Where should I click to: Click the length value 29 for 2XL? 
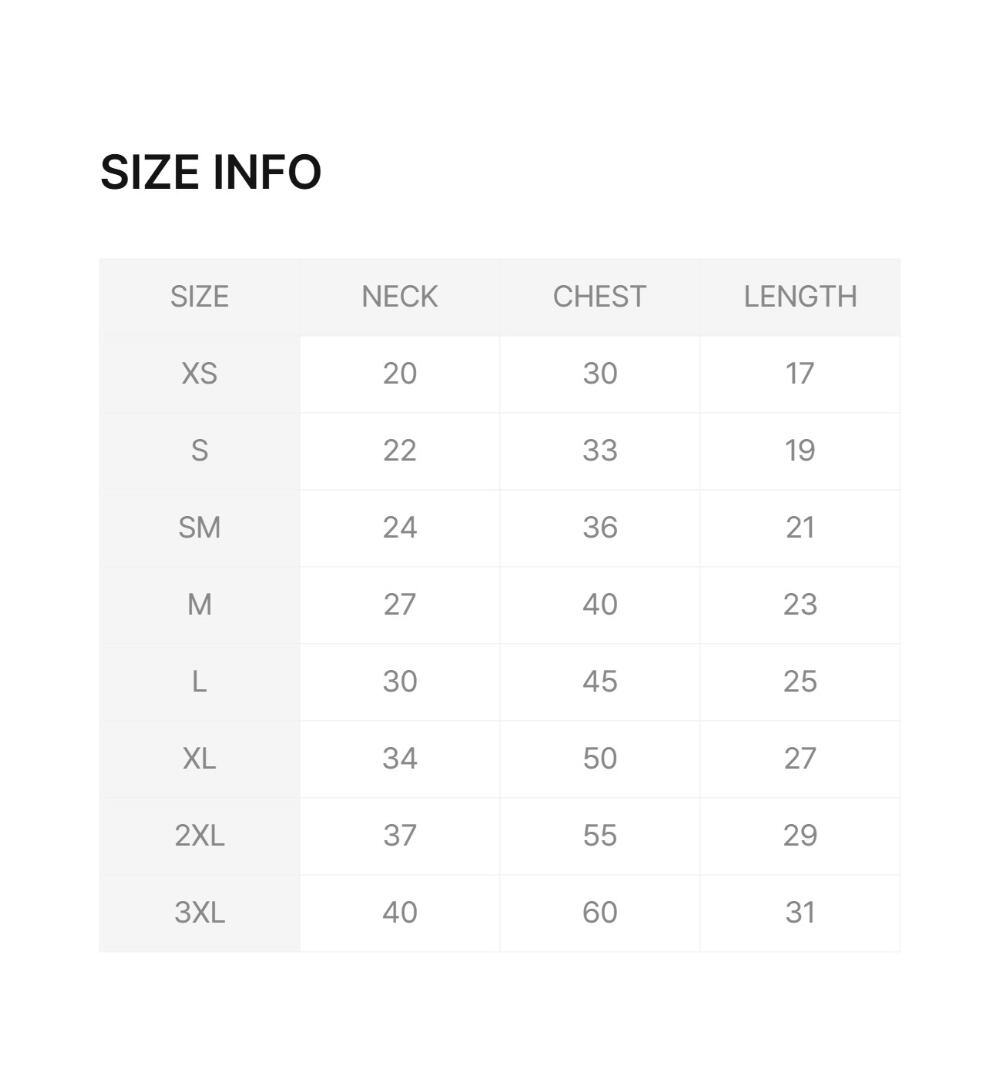click(800, 836)
